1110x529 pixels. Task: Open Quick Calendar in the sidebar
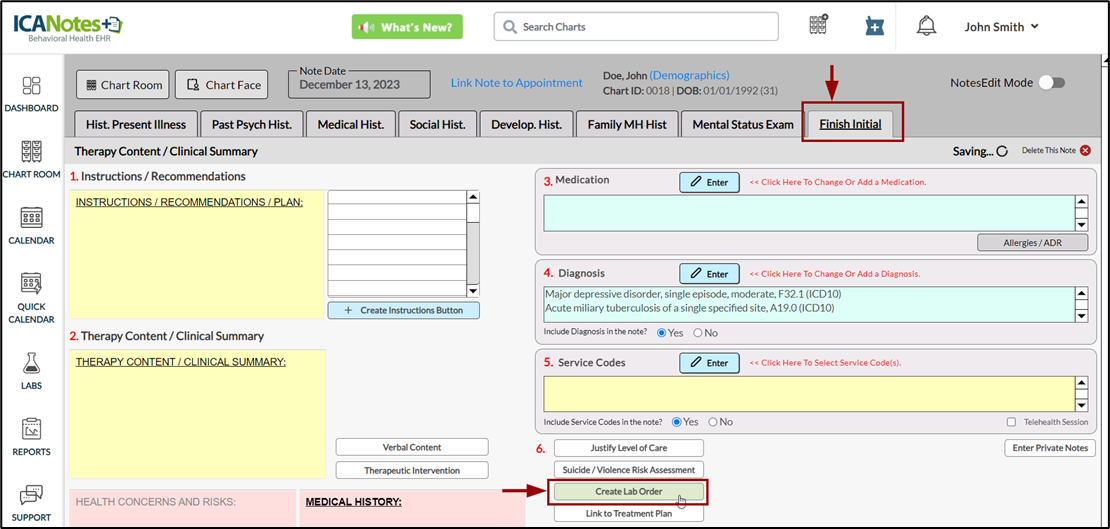(32, 283)
